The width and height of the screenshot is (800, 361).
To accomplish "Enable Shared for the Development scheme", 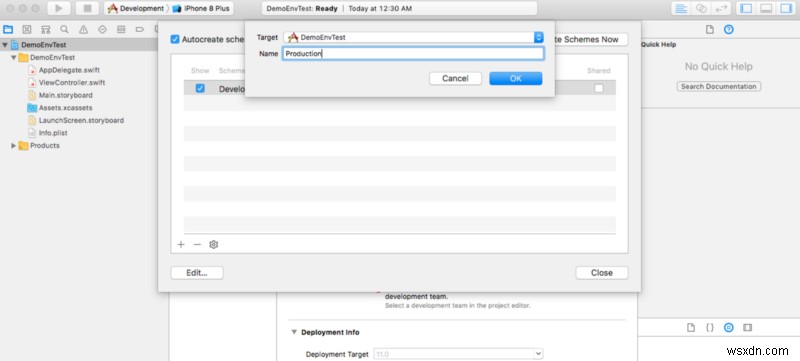I will pyautogui.click(x=599, y=88).
